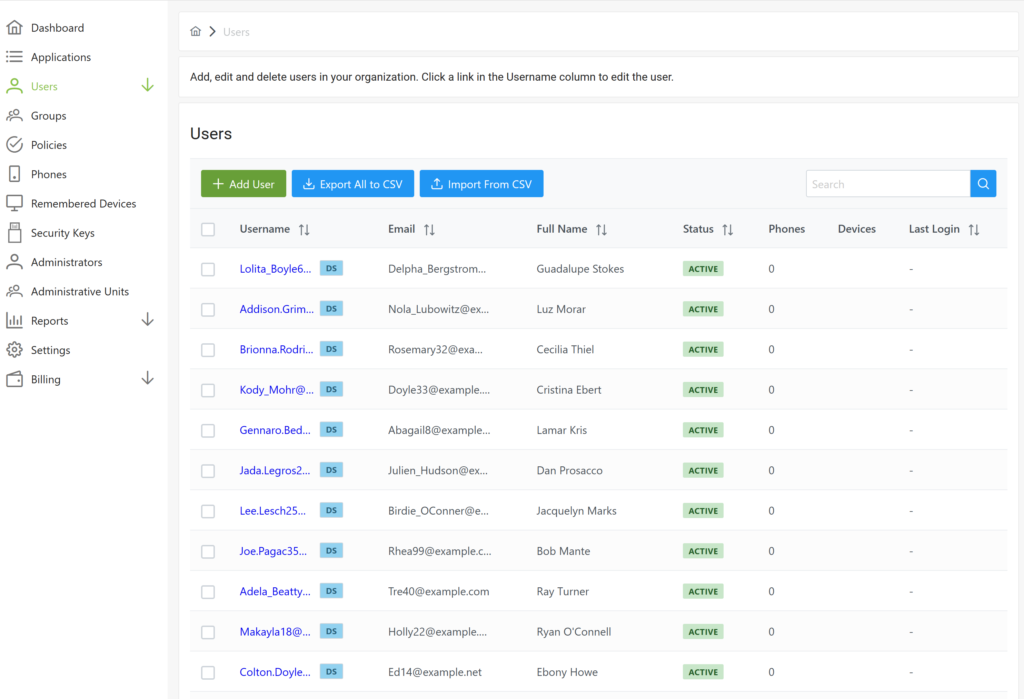The height and width of the screenshot is (699, 1024).
Task: Click the search magnifier icon
Action: [983, 183]
